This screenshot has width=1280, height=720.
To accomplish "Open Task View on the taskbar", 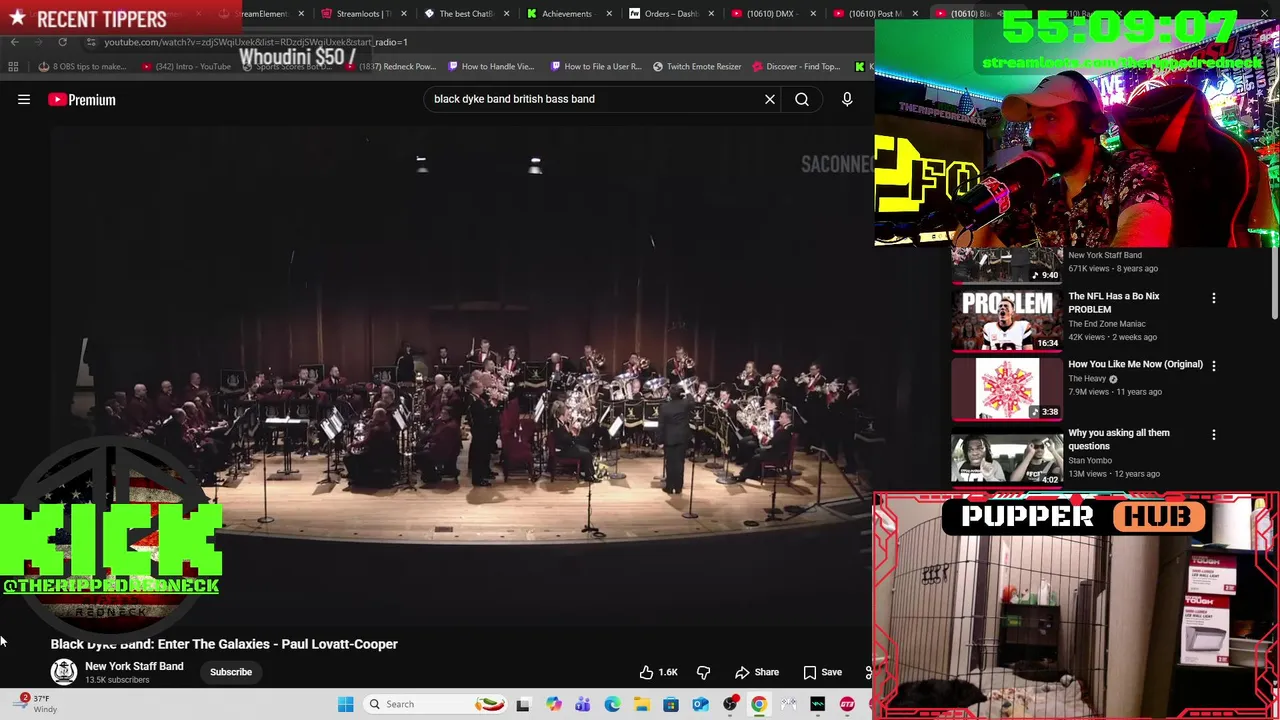I will (x=522, y=704).
